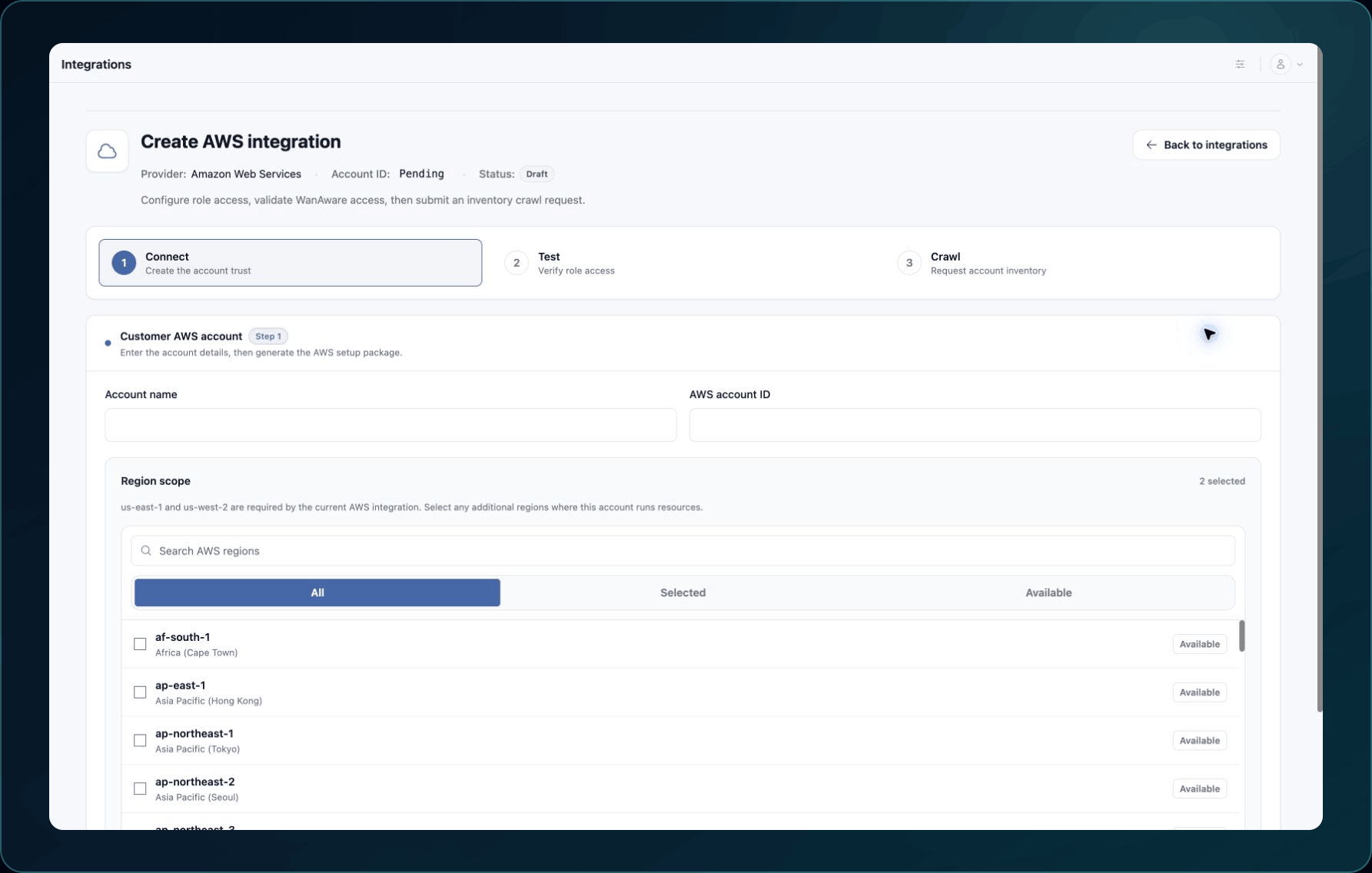Expand the user menu chevron
1372x873 pixels.
click(1300, 65)
